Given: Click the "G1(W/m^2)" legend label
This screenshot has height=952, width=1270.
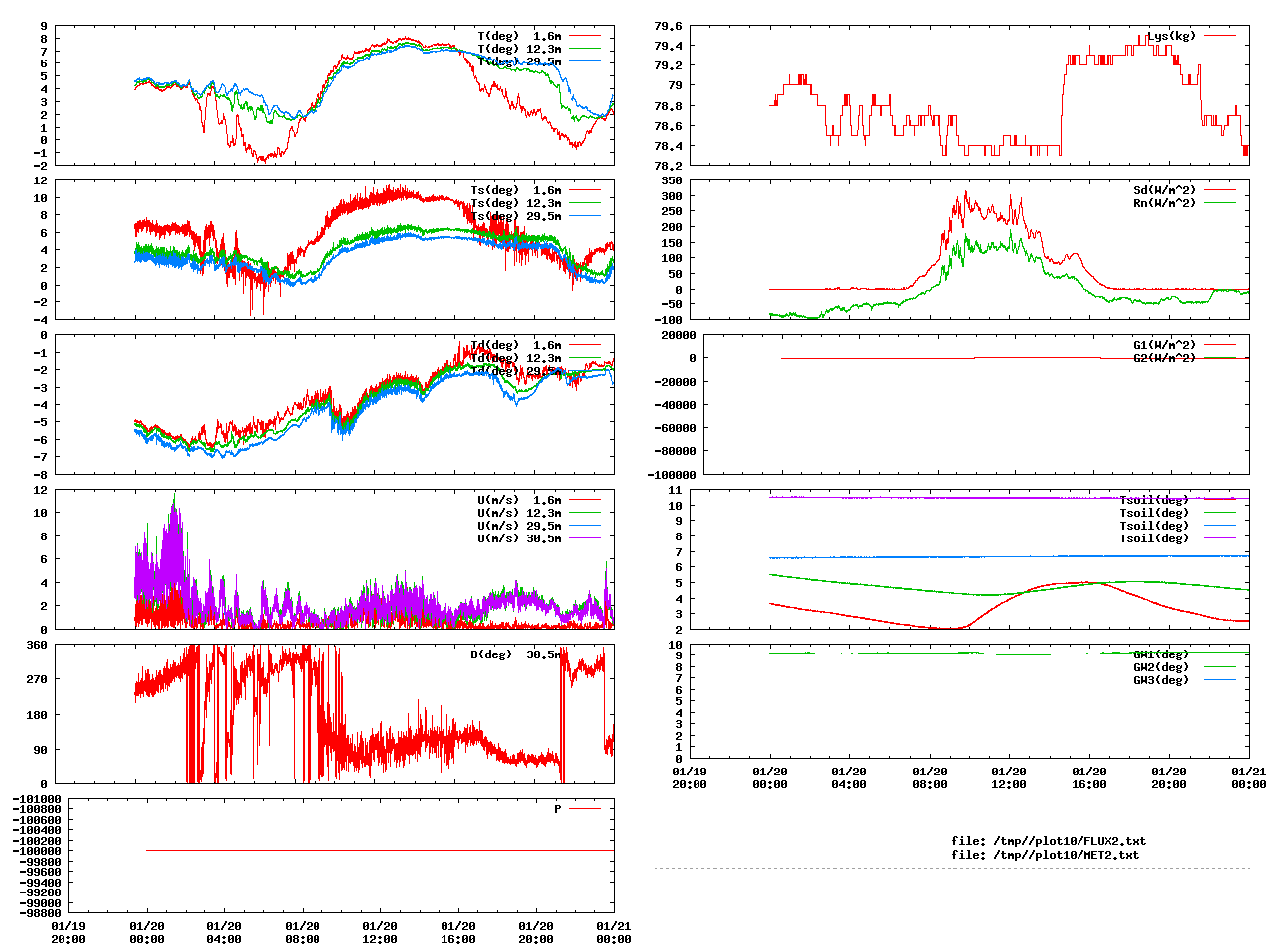Looking at the screenshot, I should 1165,345.
